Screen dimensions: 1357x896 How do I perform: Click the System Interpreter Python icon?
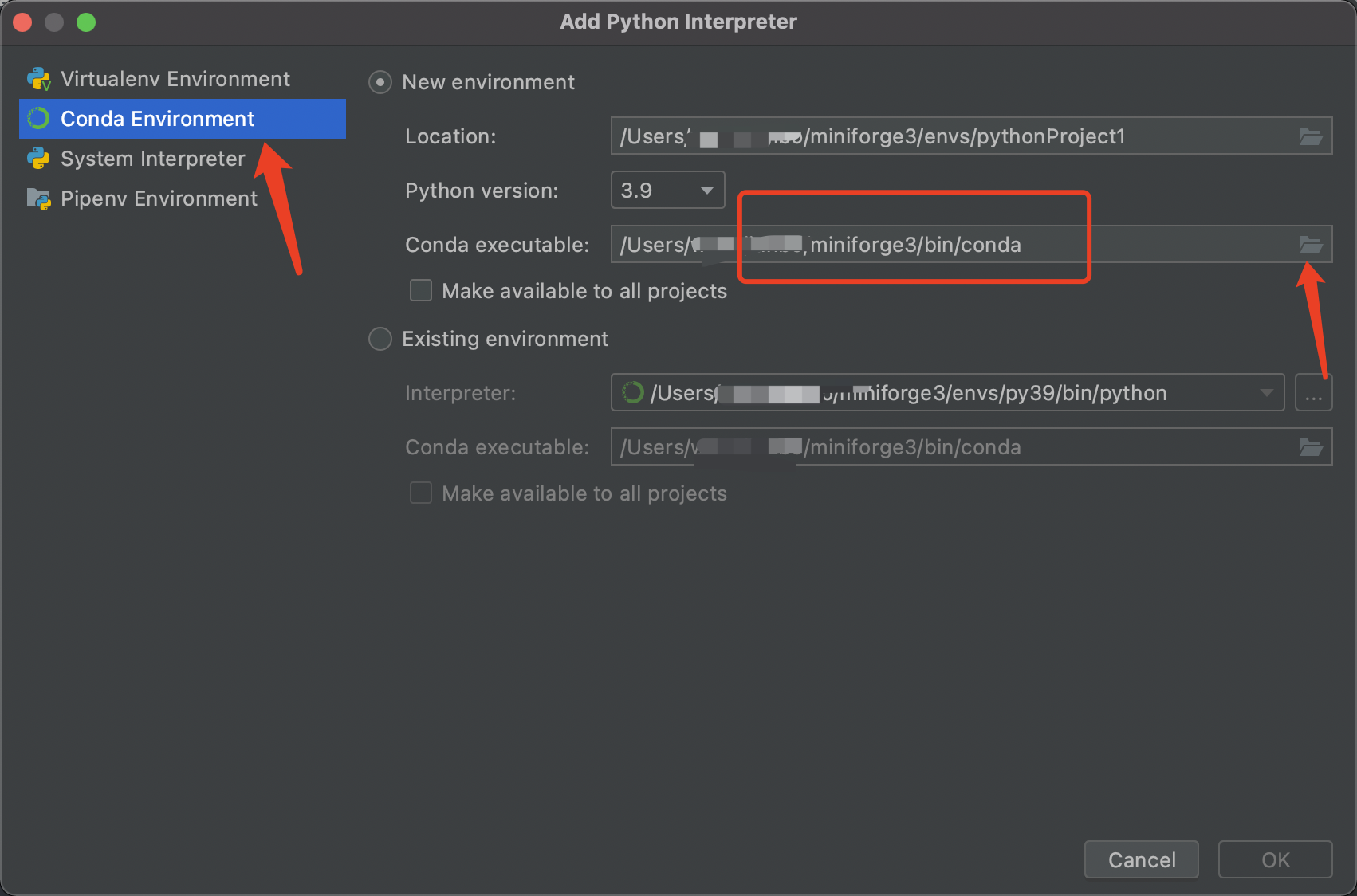[38, 159]
